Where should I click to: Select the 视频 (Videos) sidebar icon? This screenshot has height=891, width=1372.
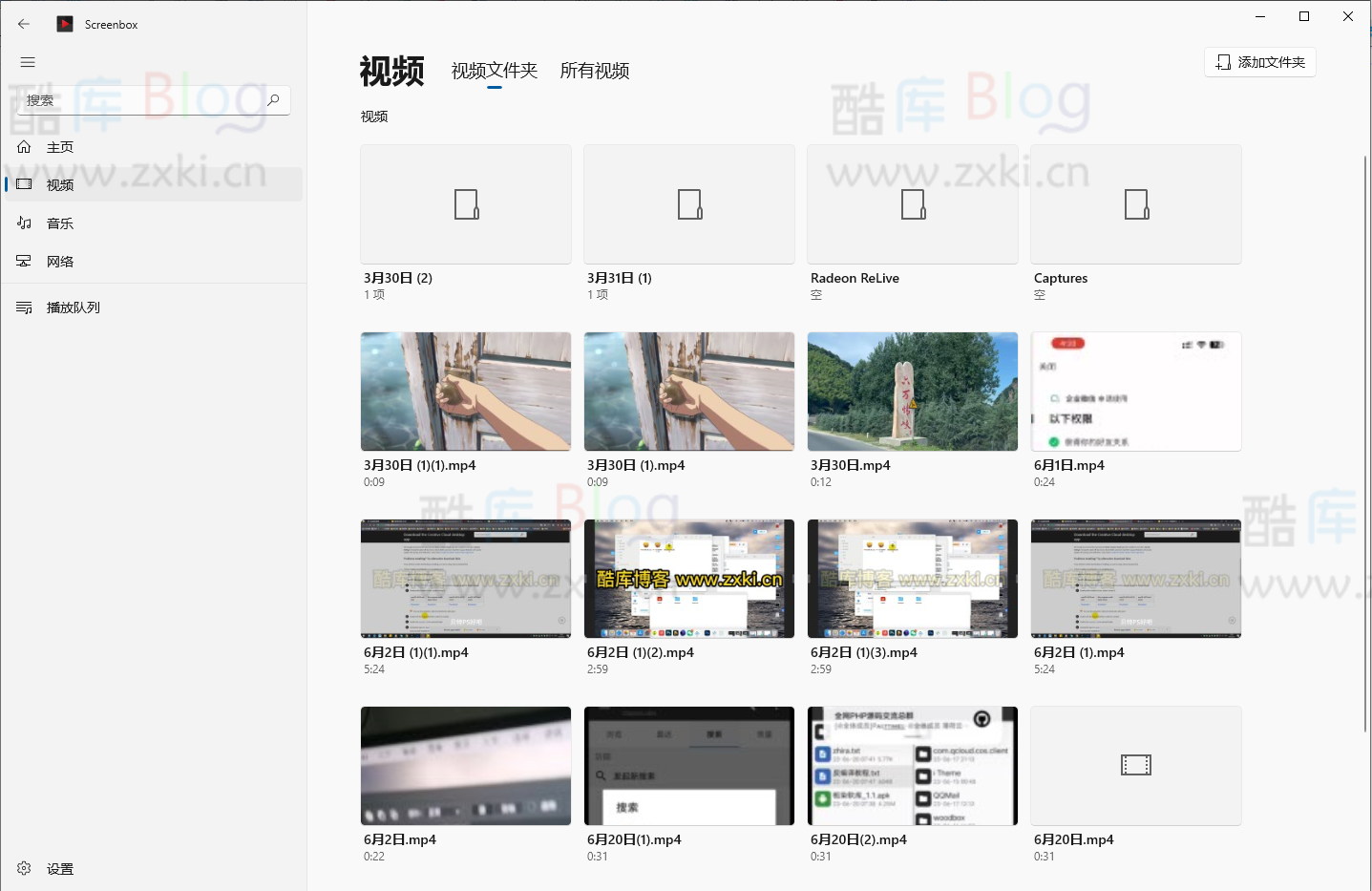pyautogui.click(x=59, y=184)
